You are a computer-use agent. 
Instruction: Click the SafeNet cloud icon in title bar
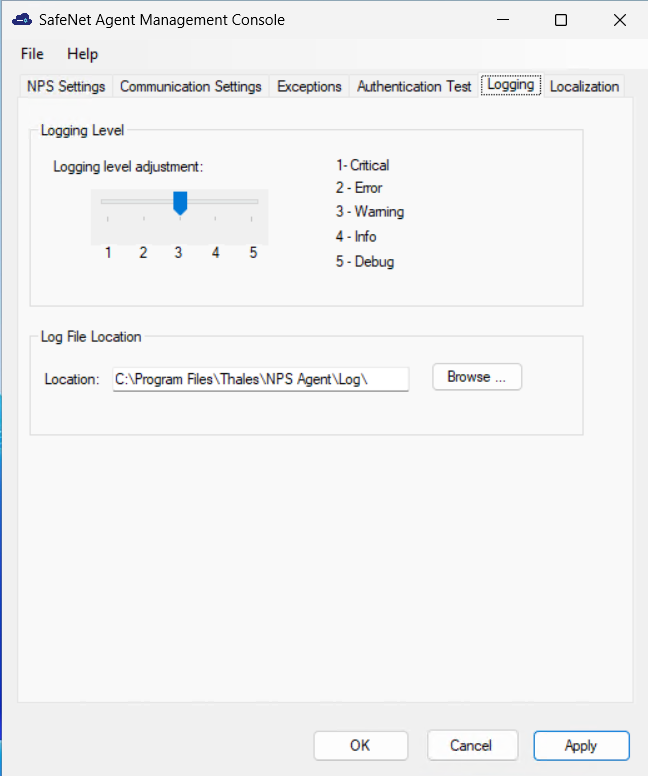pos(22,20)
